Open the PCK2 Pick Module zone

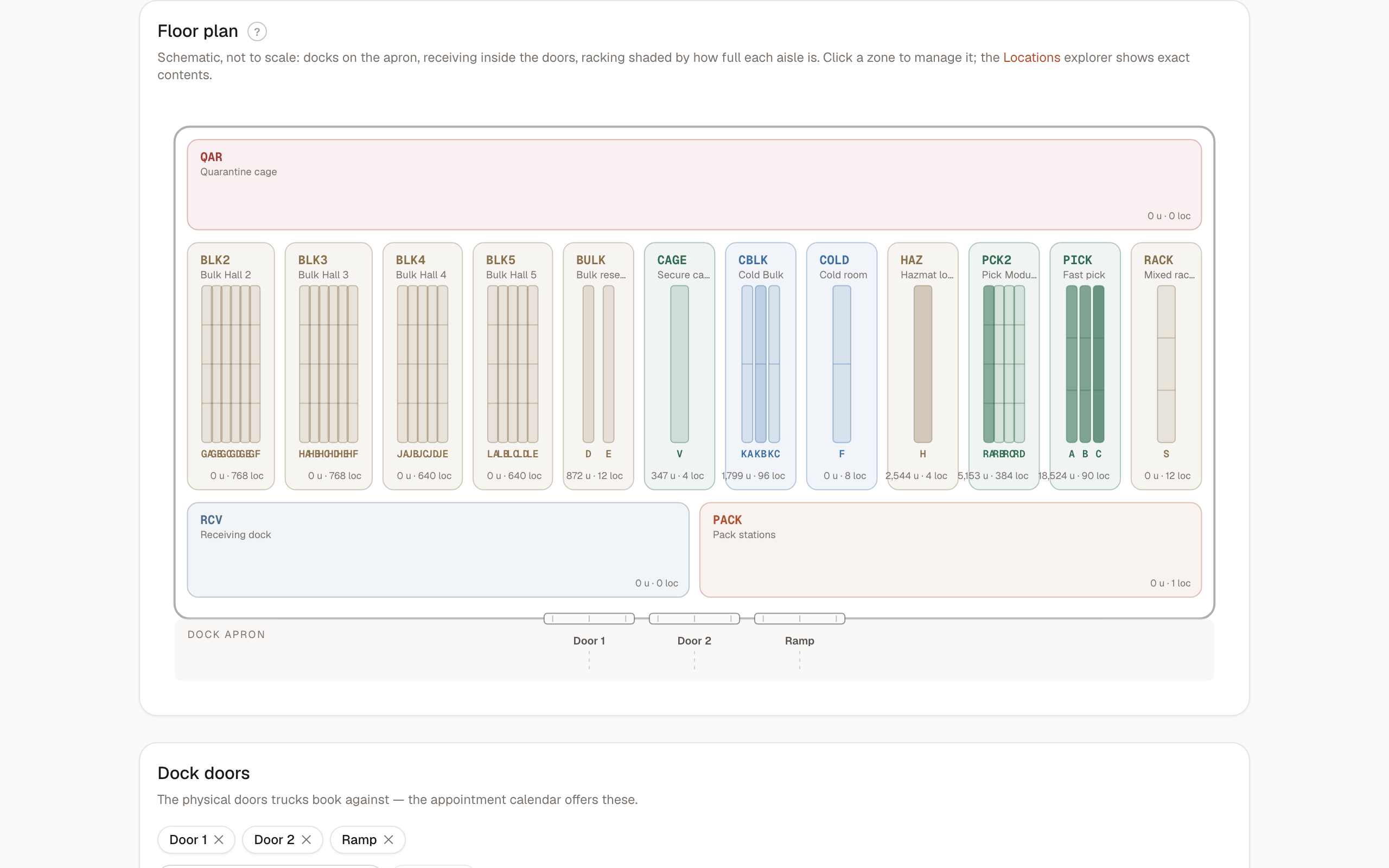tap(1004, 366)
